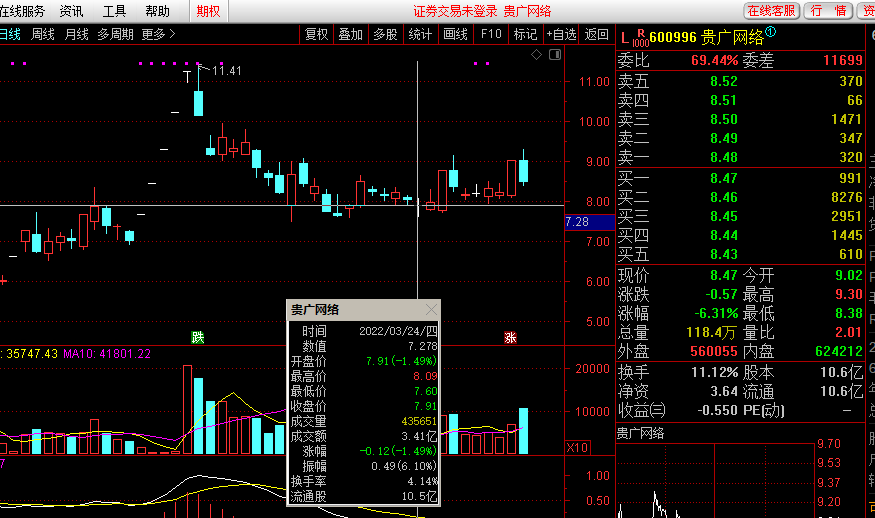Open the 多周期 multi-period view
The height and width of the screenshot is (518, 875).
(115, 34)
